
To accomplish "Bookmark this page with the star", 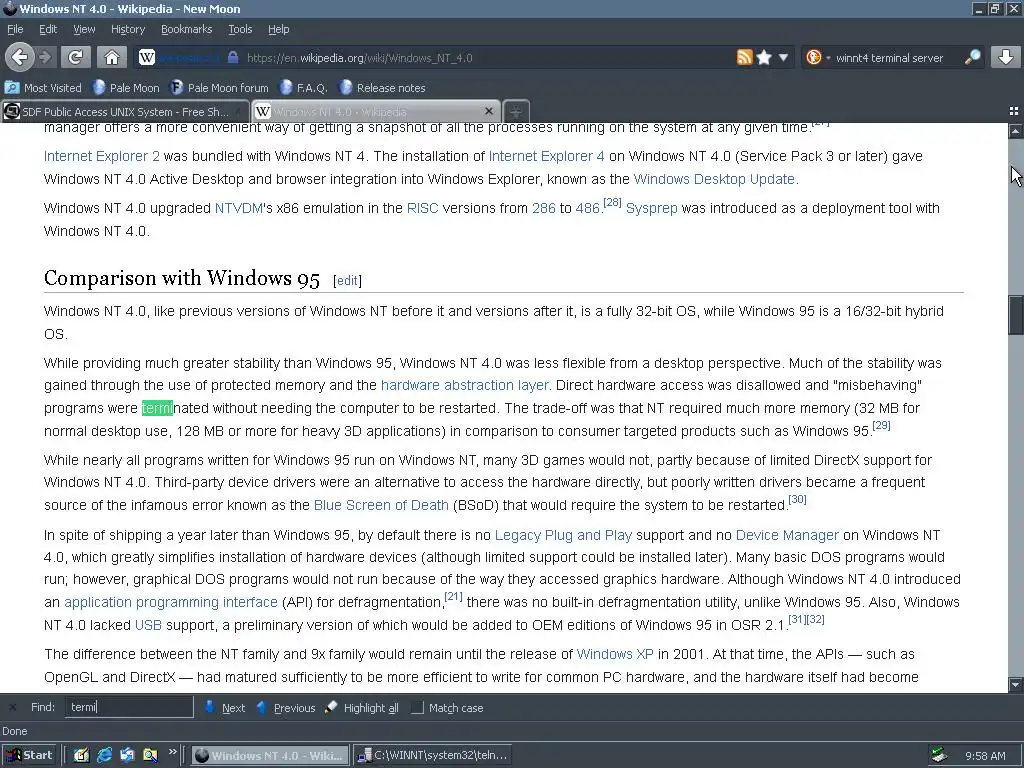I will (x=763, y=57).
